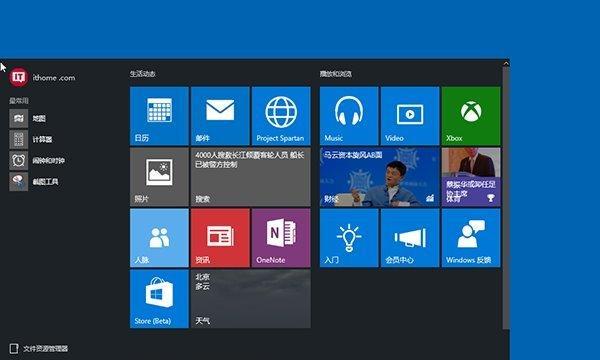Open the 搜索 news search tile

coord(251,177)
